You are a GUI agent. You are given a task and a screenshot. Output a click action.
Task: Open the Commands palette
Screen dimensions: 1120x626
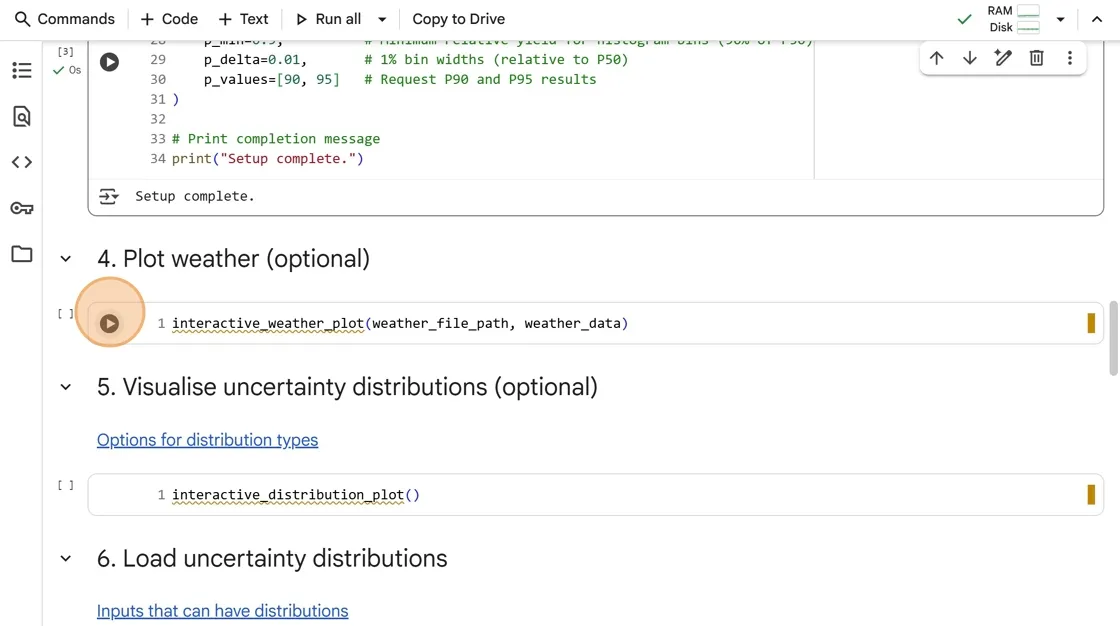pos(65,19)
